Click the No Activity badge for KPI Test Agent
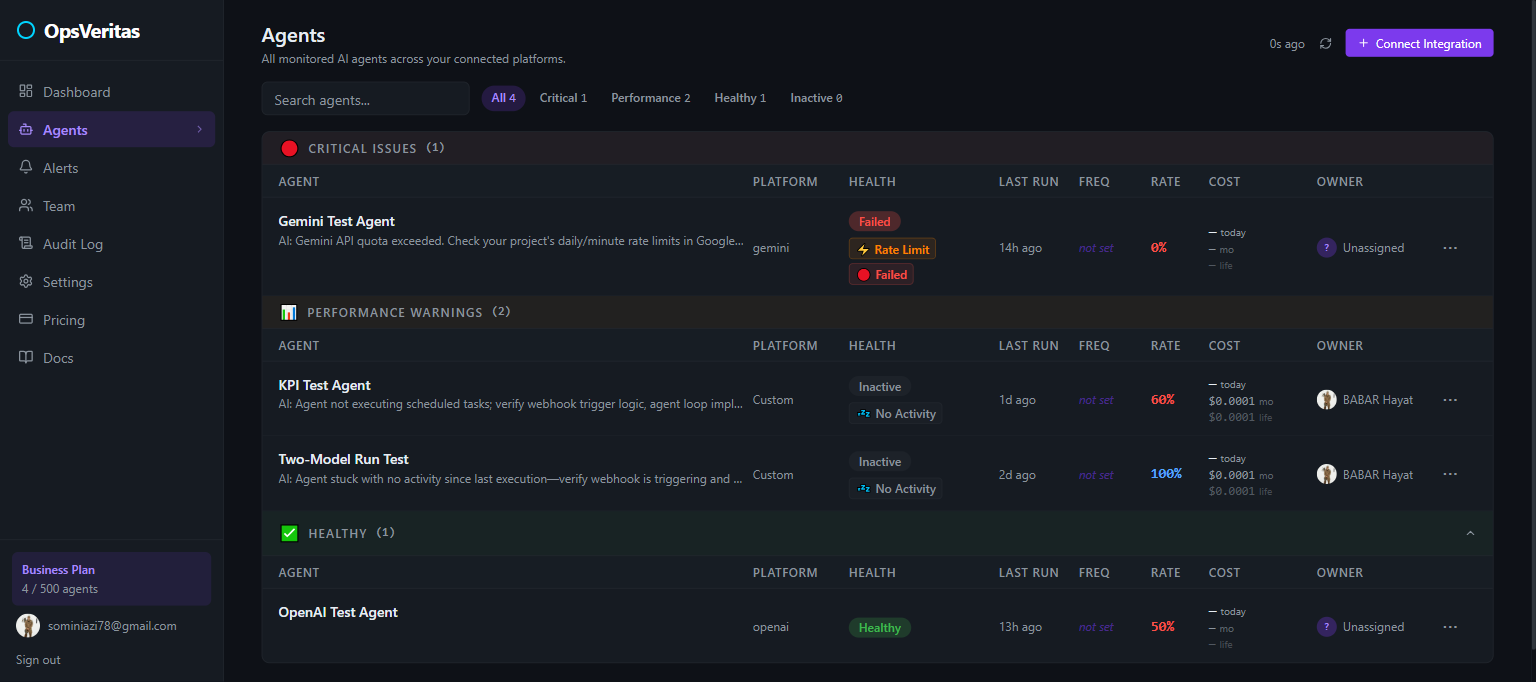1536x682 pixels. click(x=895, y=414)
